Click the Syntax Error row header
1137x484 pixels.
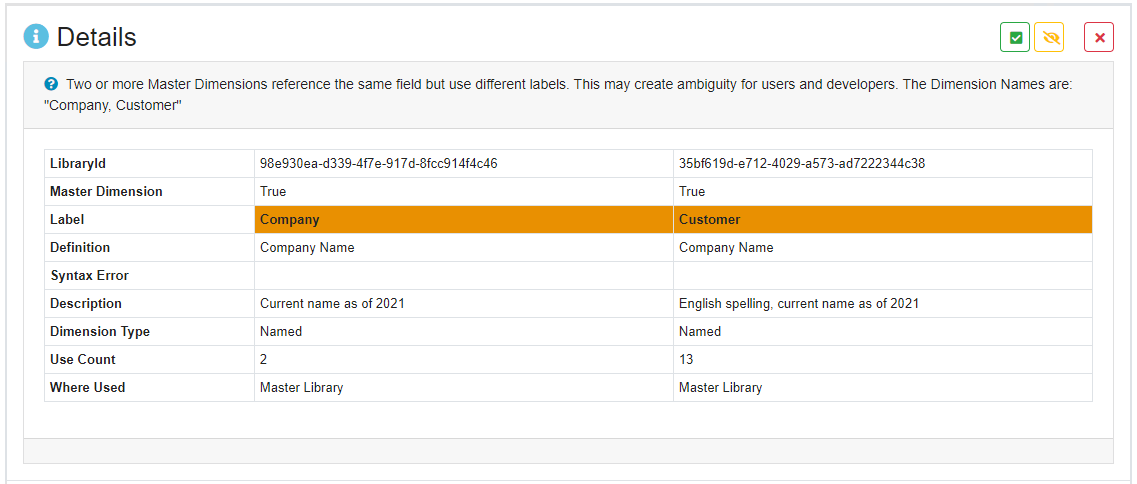click(x=89, y=276)
